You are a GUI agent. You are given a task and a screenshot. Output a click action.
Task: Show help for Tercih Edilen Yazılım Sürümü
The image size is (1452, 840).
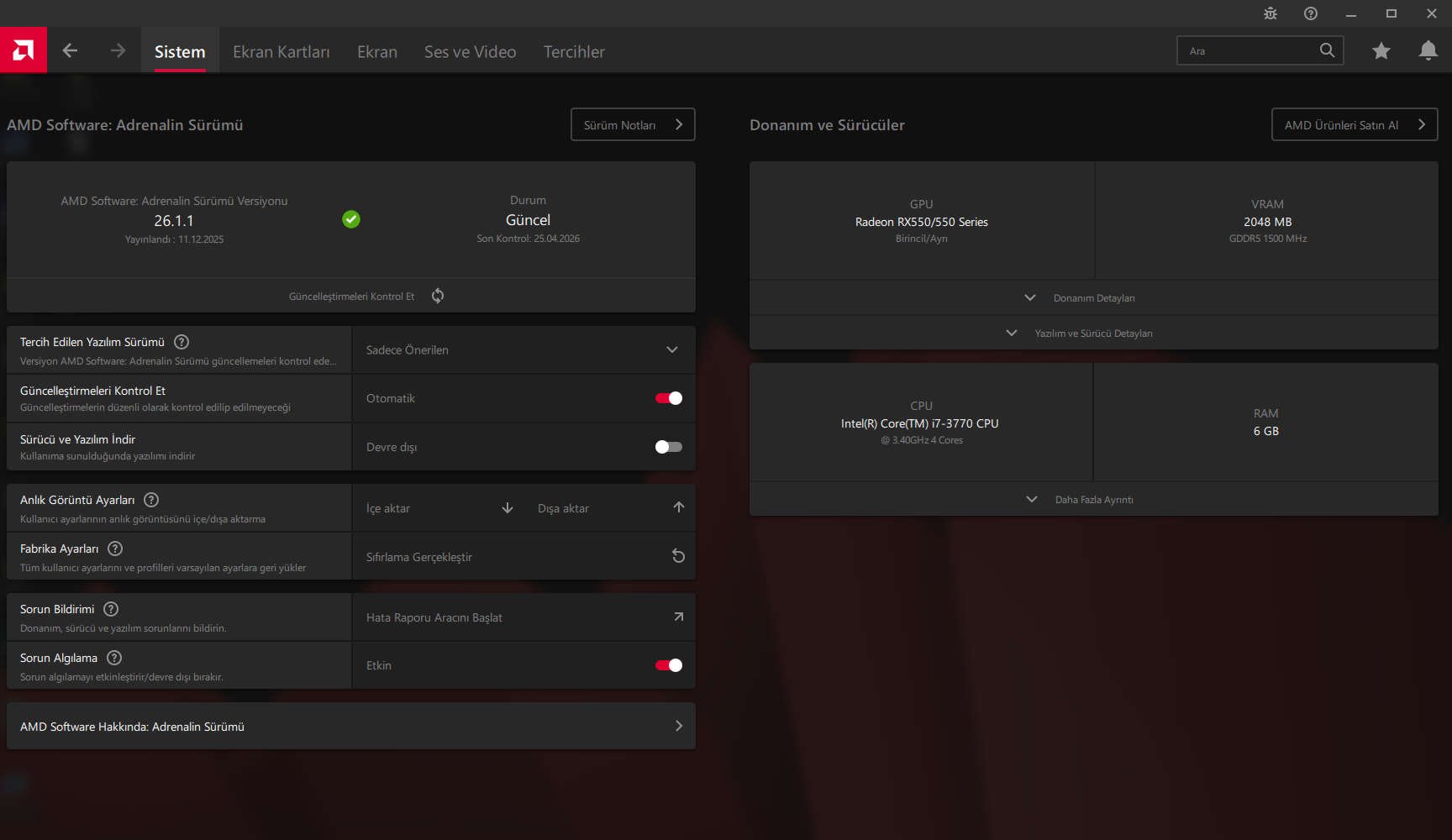pyautogui.click(x=181, y=342)
